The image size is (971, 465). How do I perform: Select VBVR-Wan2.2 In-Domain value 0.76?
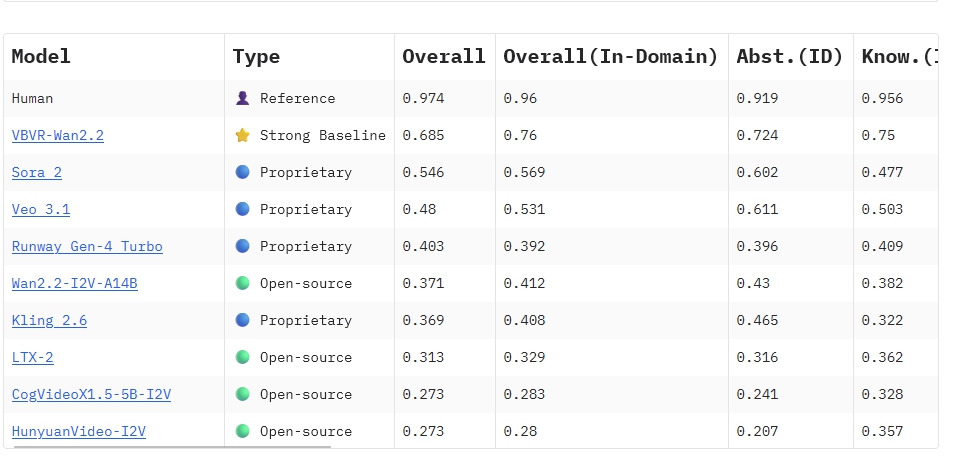pyautogui.click(x=520, y=135)
